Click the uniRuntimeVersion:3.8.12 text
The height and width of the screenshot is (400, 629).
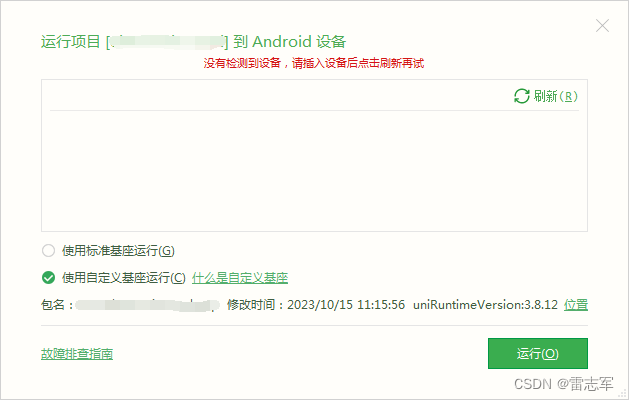(x=485, y=305)
